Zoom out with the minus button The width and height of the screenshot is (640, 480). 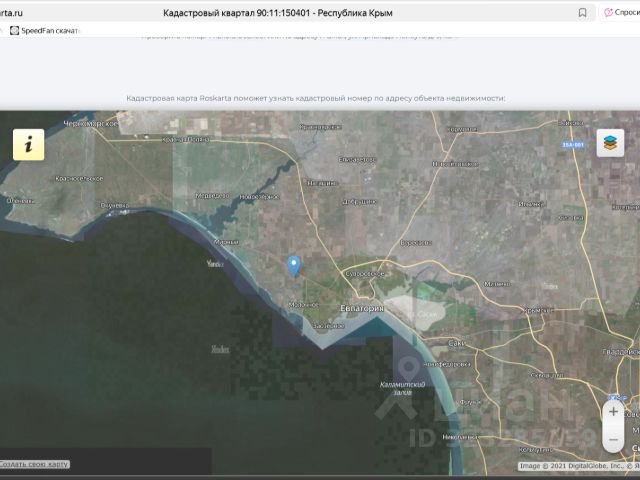coord(613,439)
